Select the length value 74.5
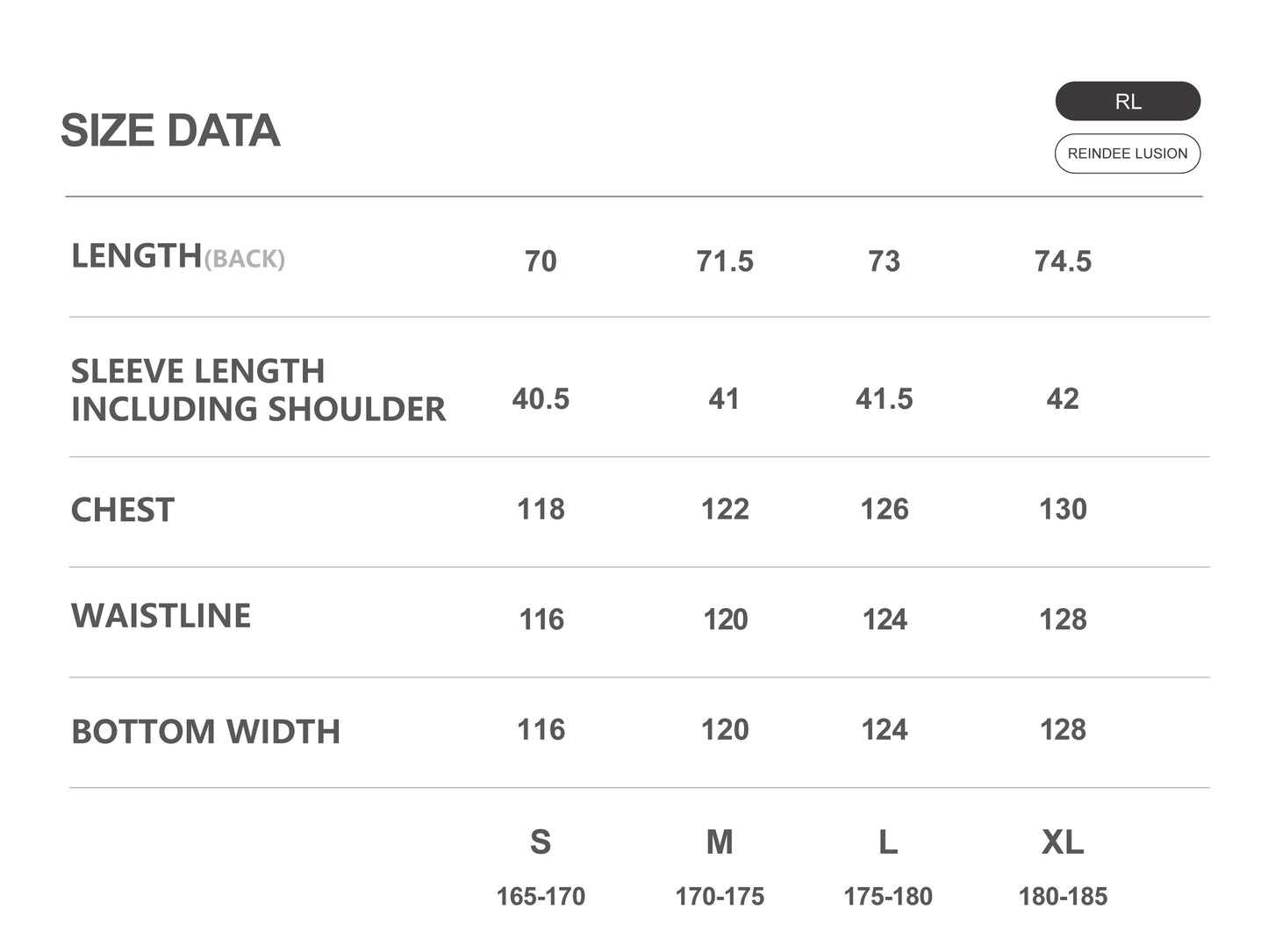 click(1063, 261)
